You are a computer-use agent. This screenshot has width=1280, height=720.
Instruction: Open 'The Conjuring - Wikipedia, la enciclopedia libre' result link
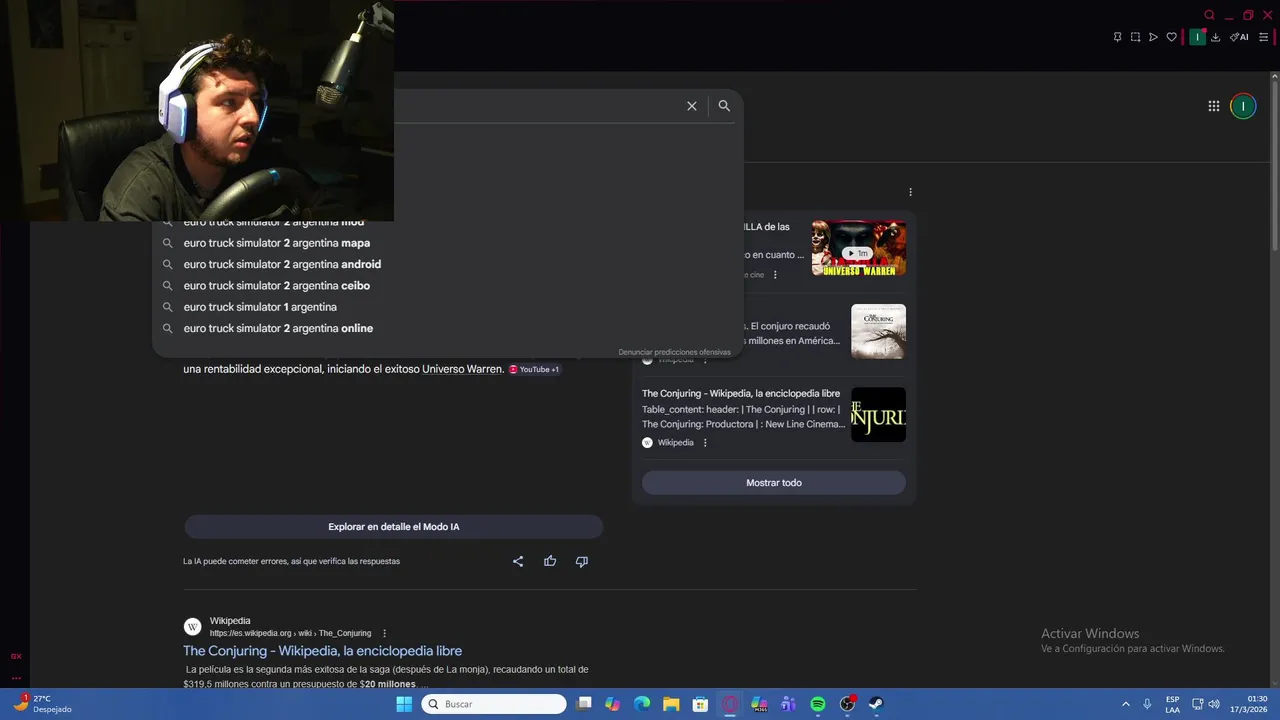[322, 651]
